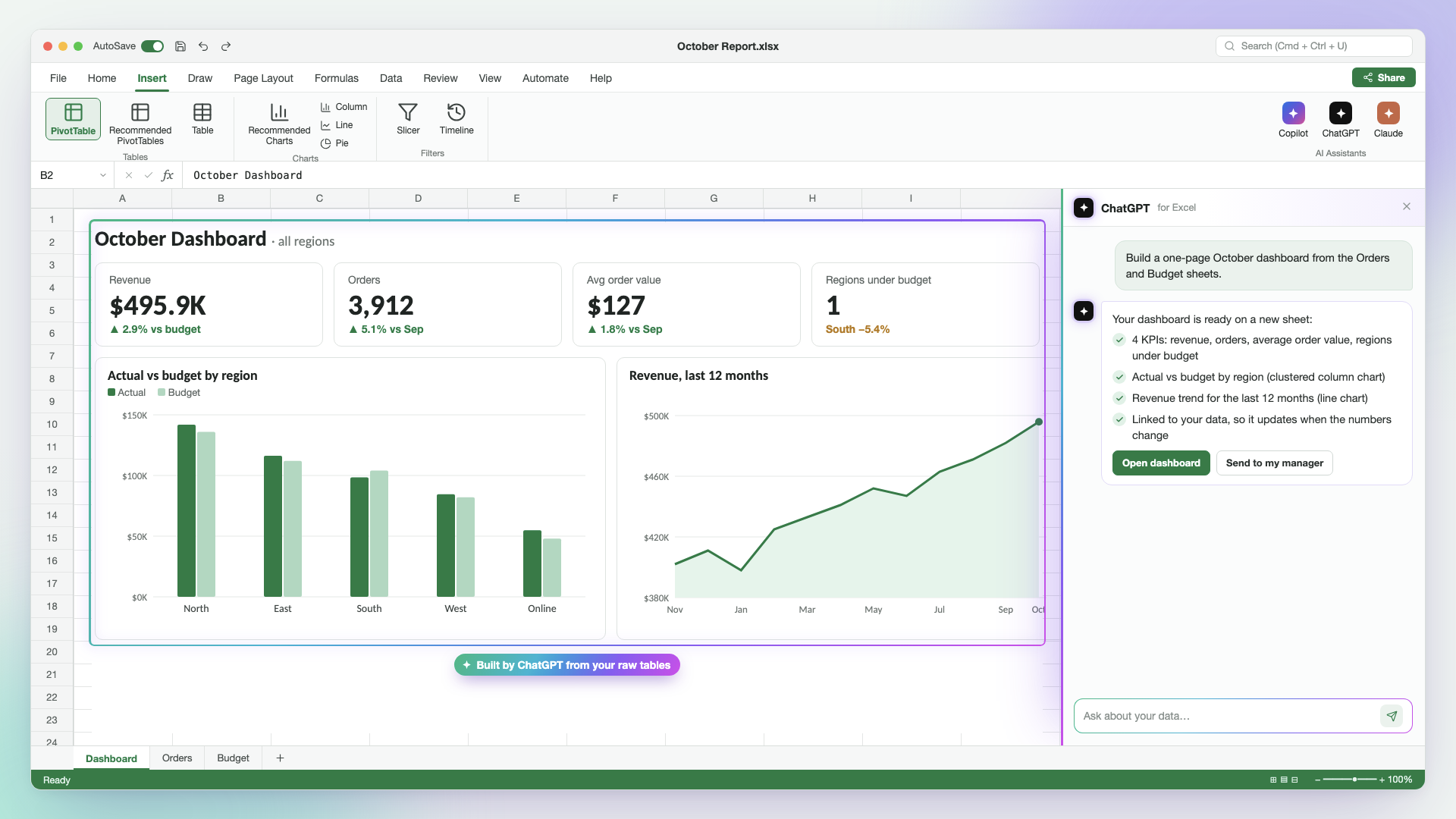The width and height of the screenshot is (1456, 819).
Task: Redo the last action
Action: click(226, 46)
